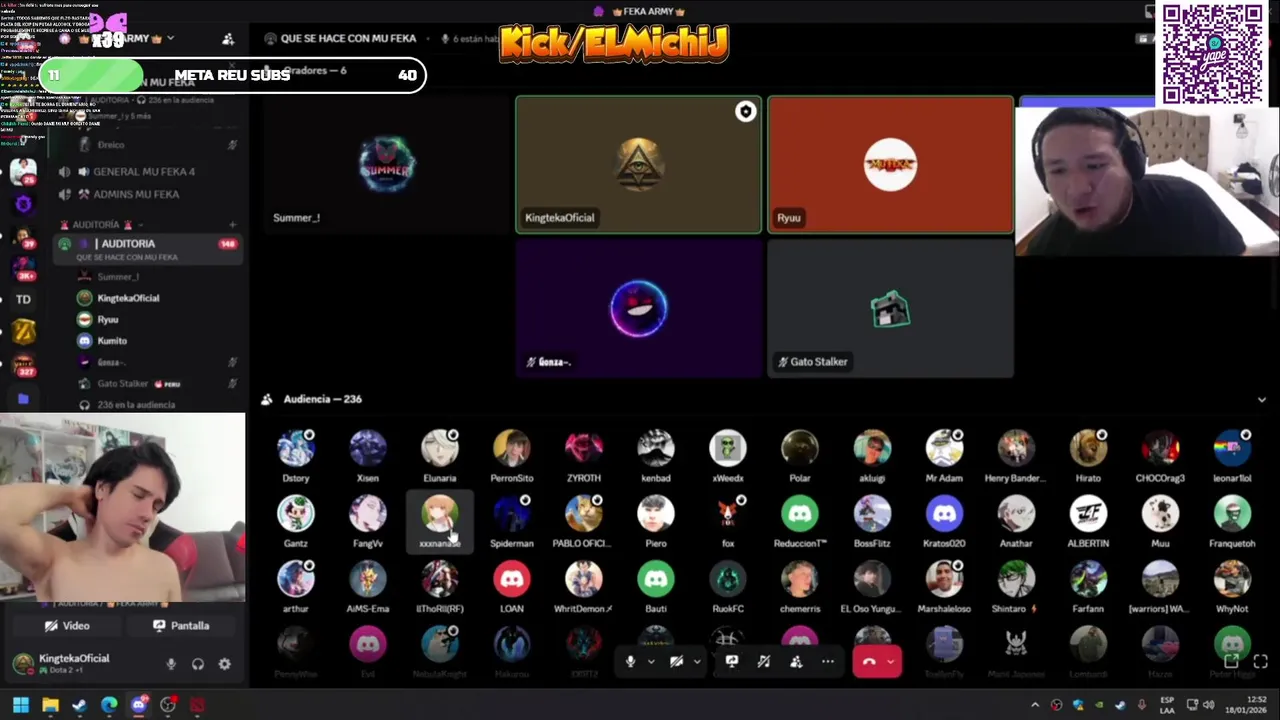Open more options ellipsis in call bar

(828, 662)
